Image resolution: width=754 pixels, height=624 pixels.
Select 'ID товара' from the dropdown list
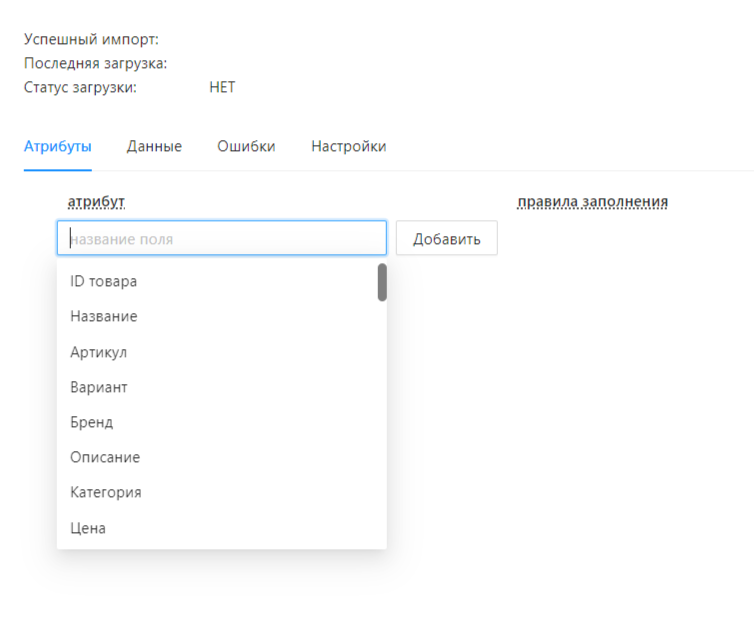104,281
